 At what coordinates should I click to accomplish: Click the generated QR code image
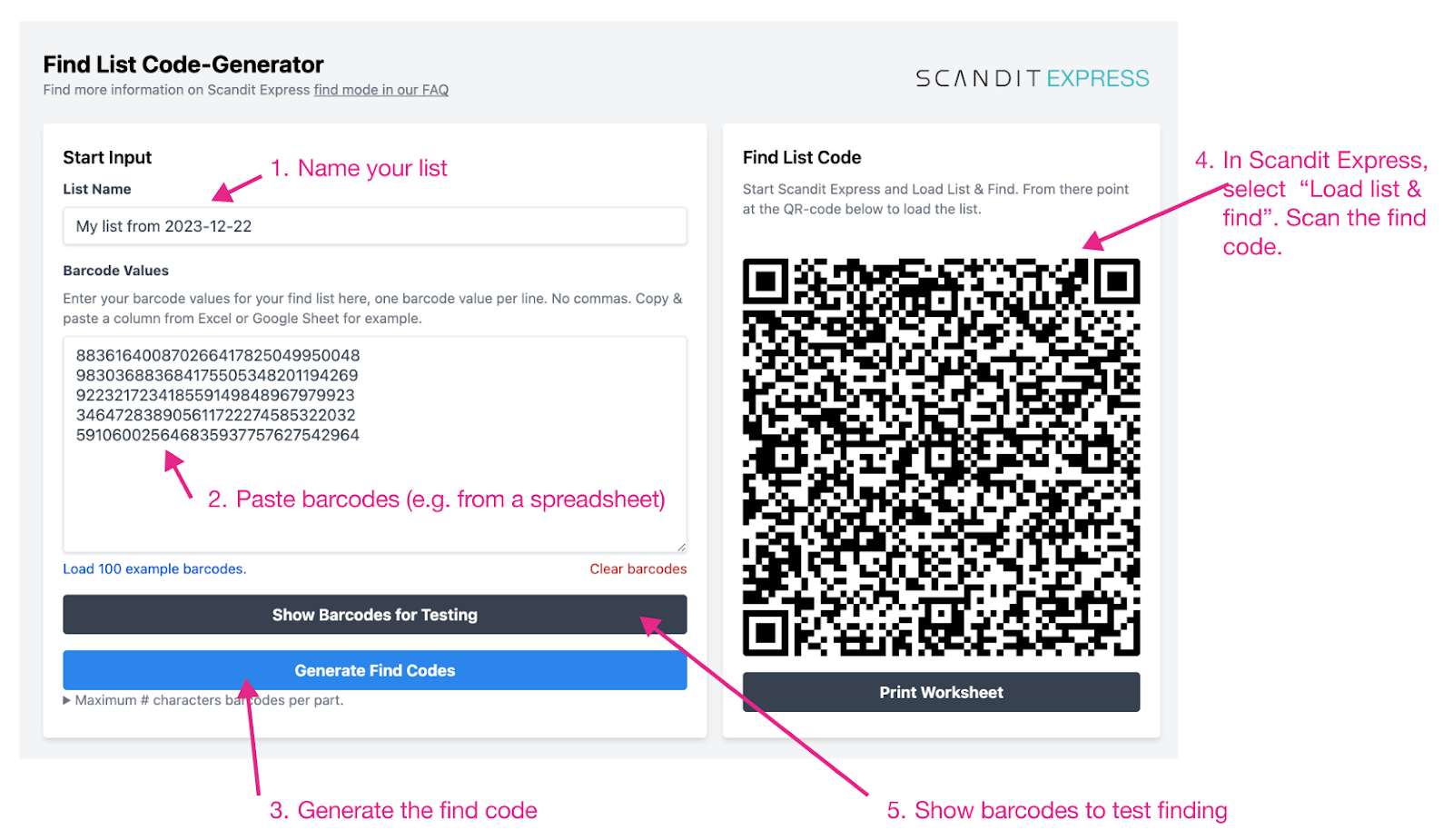point(941,458)
